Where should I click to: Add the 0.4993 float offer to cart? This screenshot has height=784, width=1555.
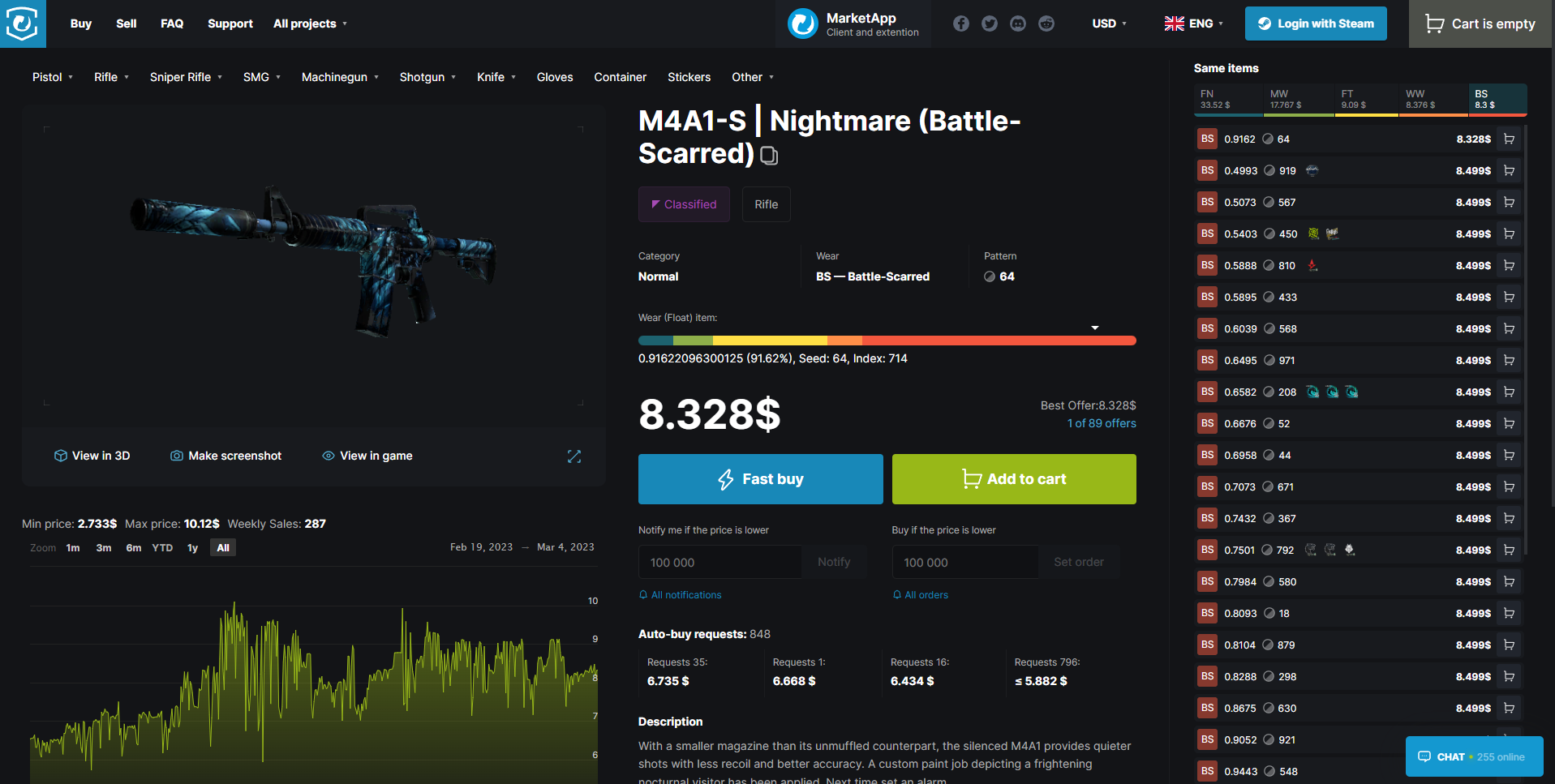1509,171
